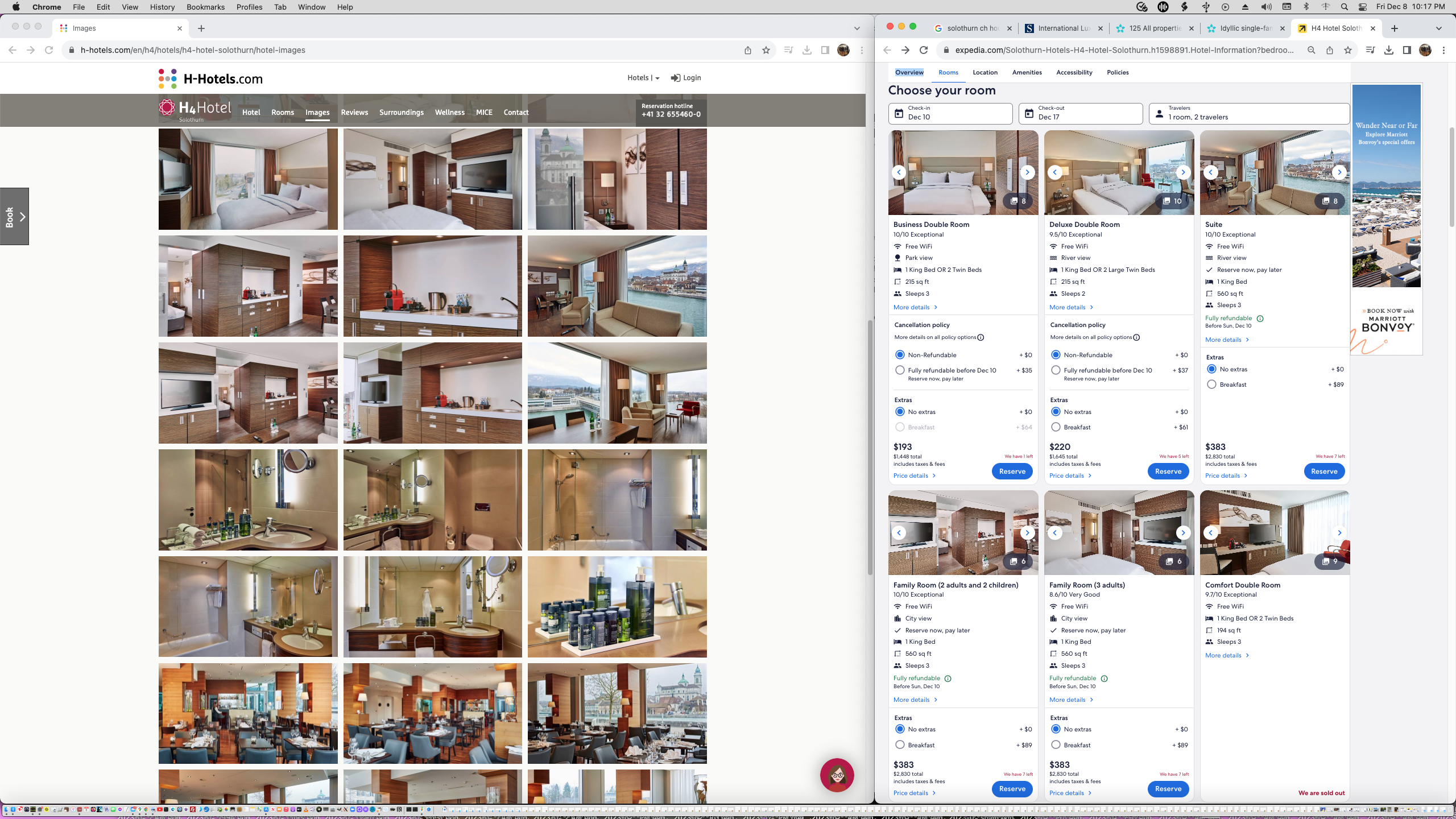Image resolution: width=1456 pixels, height=819 pixels.
Task: Switch to Amenities tab on Expedia
Action: coord(1027,72)
